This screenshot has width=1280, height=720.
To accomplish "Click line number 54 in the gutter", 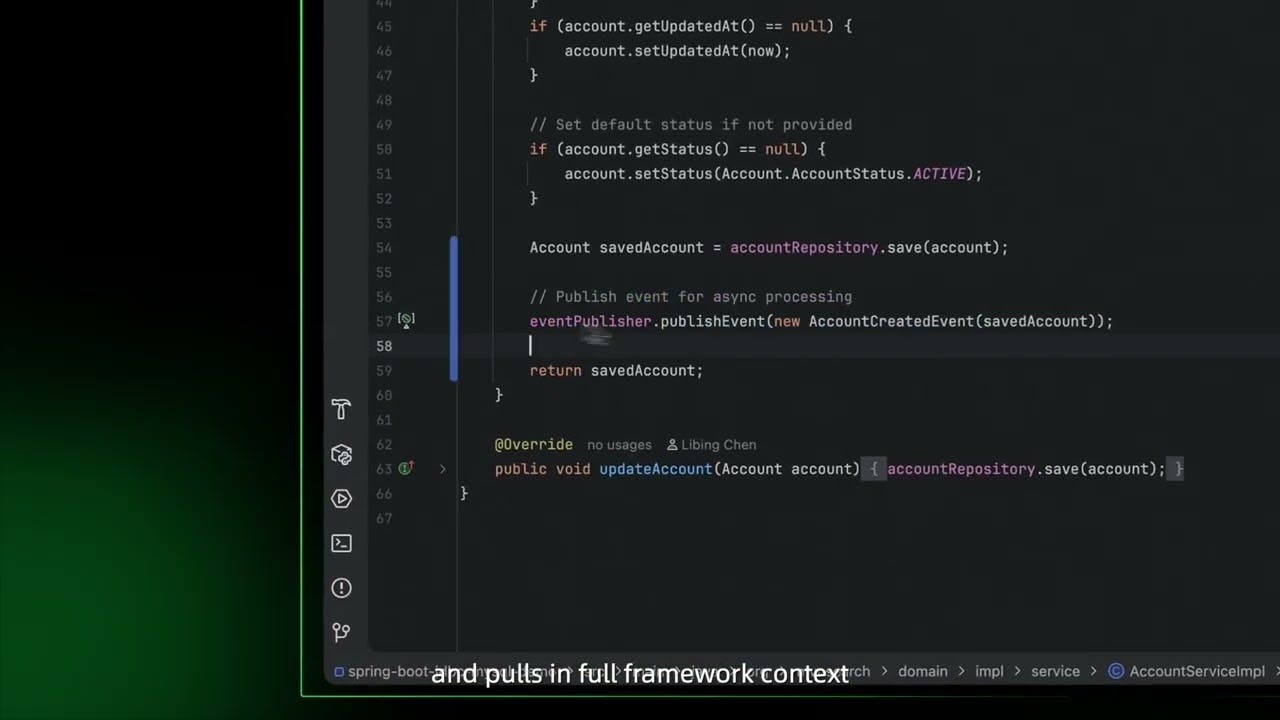I will (384, 248).
